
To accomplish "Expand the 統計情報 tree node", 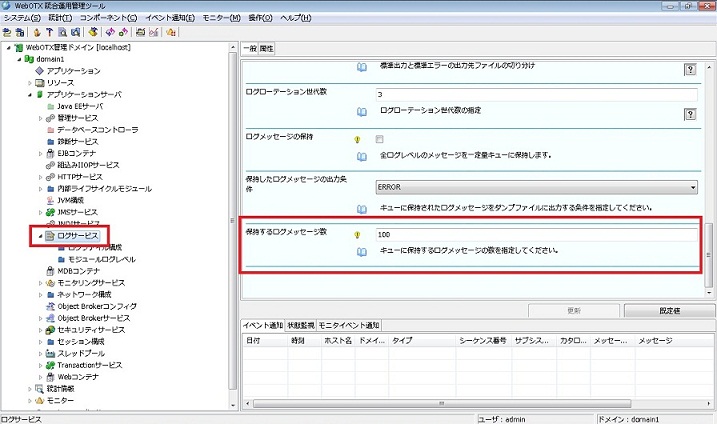I will [30, 389].
